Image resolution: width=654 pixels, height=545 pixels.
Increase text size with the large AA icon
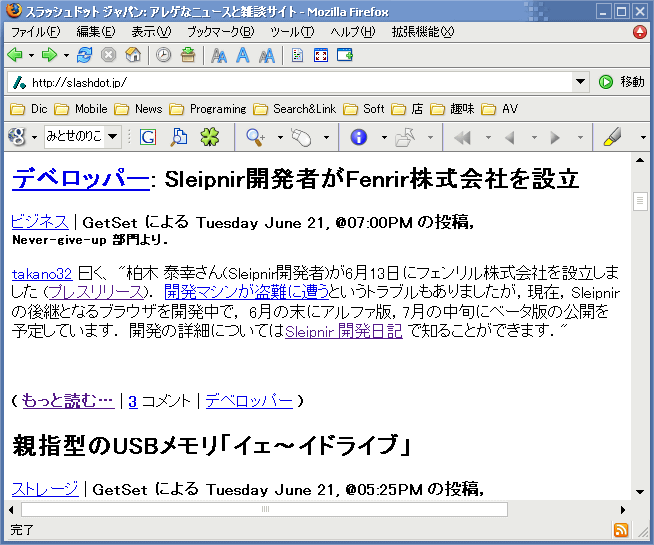[267, 55]
